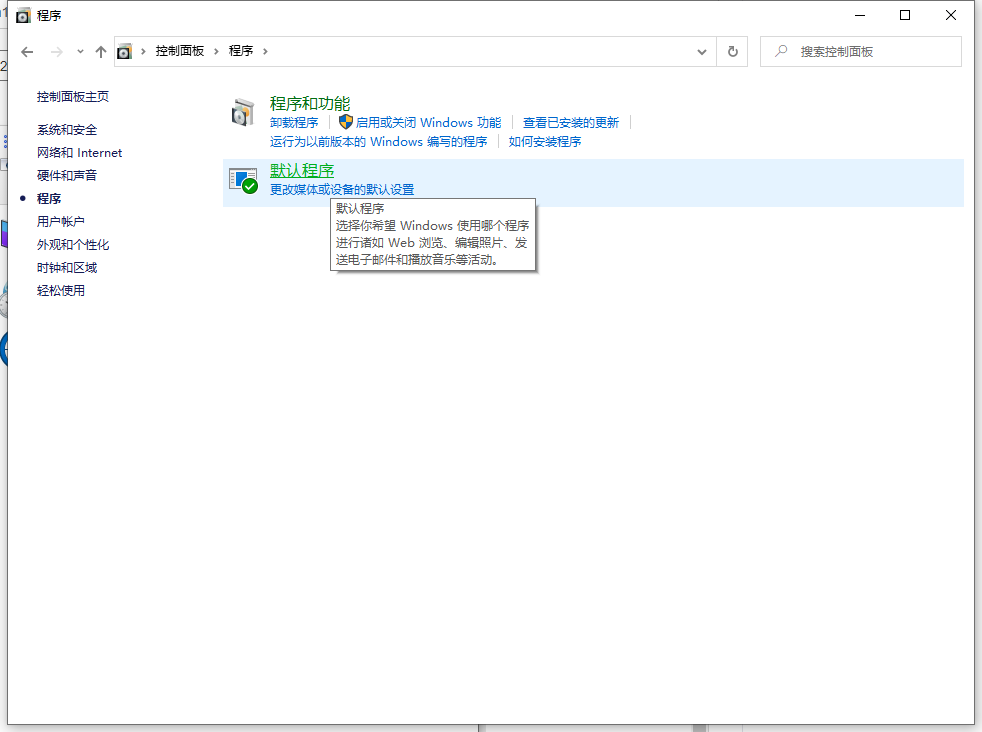982x732 pixels.
Task: Click the search magnifier icon
Action: tap(781, 51)
